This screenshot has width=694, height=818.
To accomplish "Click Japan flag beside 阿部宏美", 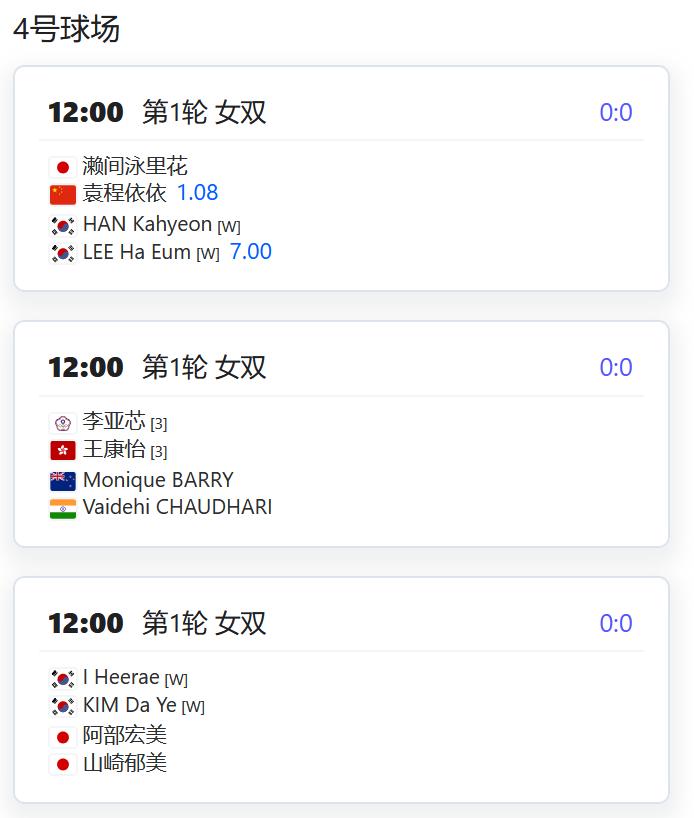I will click(63, 737).
